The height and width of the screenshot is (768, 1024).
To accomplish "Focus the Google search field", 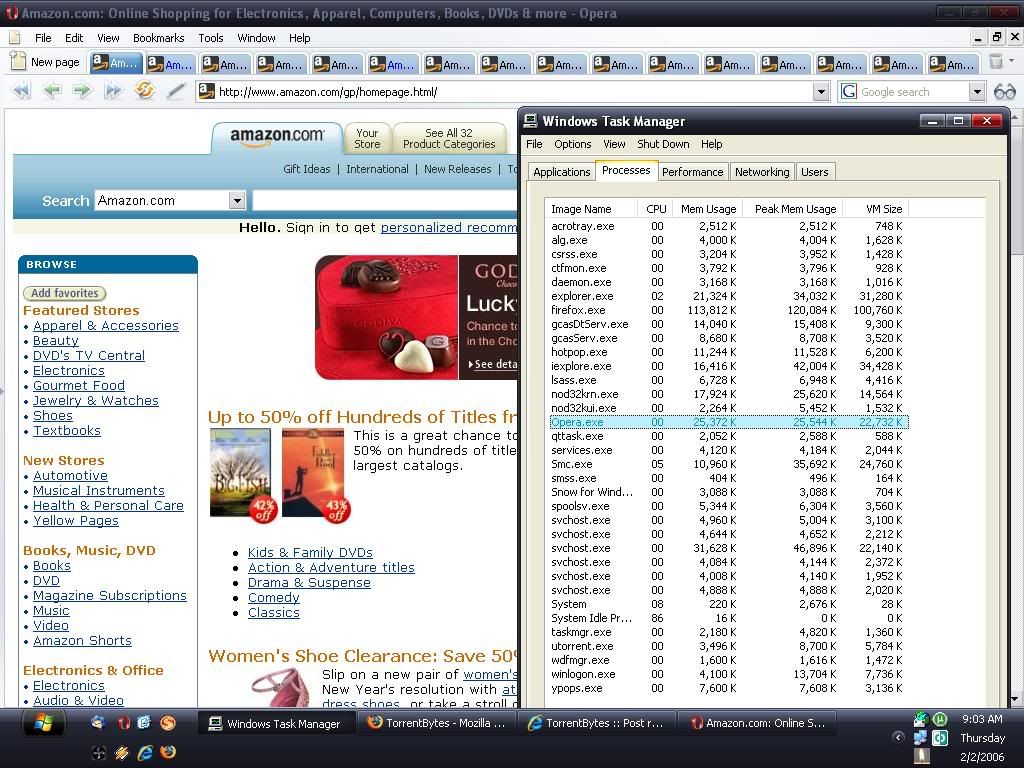I will point(912,92).
